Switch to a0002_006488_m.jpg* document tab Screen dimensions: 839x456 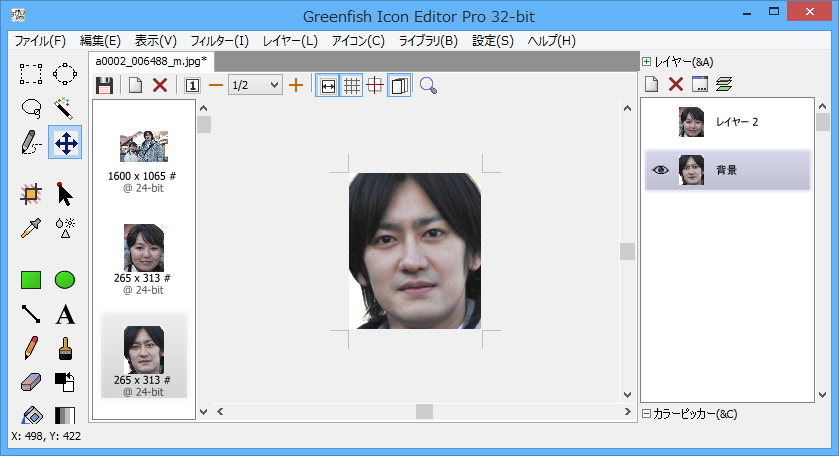pos(151,61)
